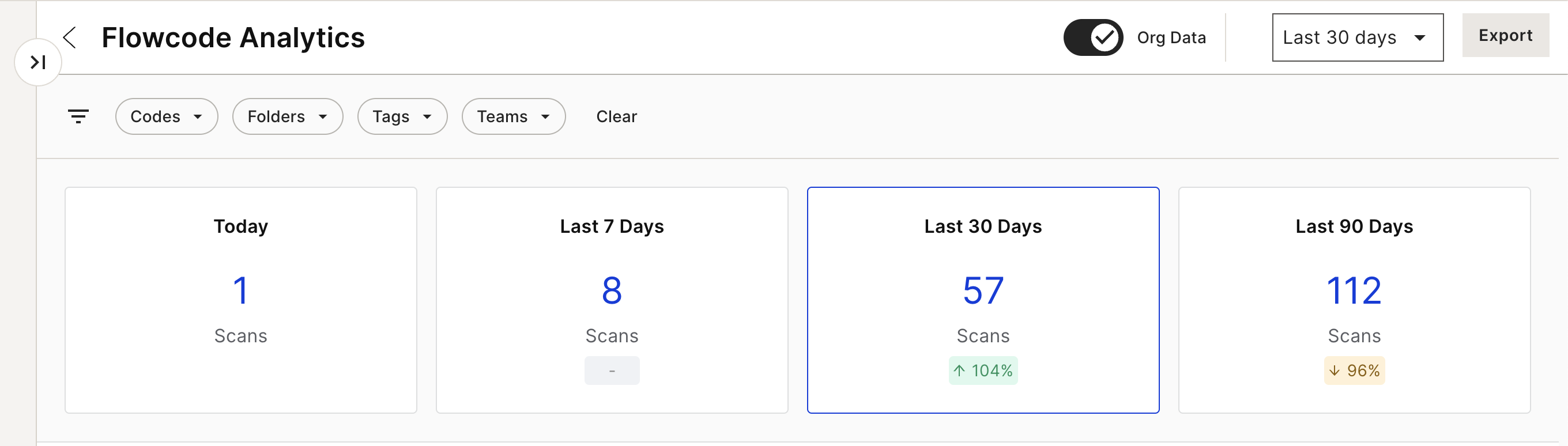
Task: Select the Today scans card
Action: [x=240, y=300]
